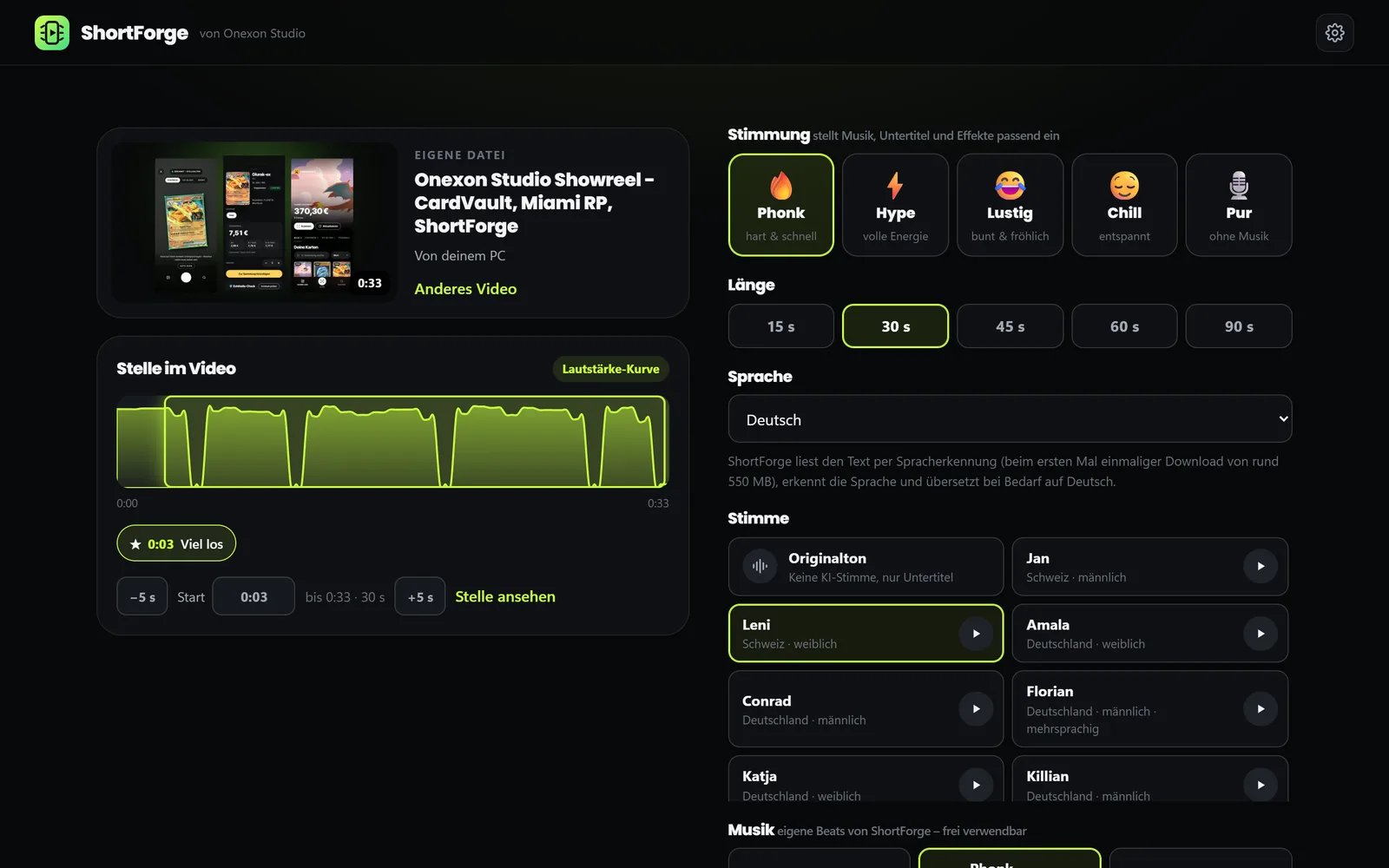Play Killian voice preview
This screenshot has height=868, width=1389.
(1260, 785)
